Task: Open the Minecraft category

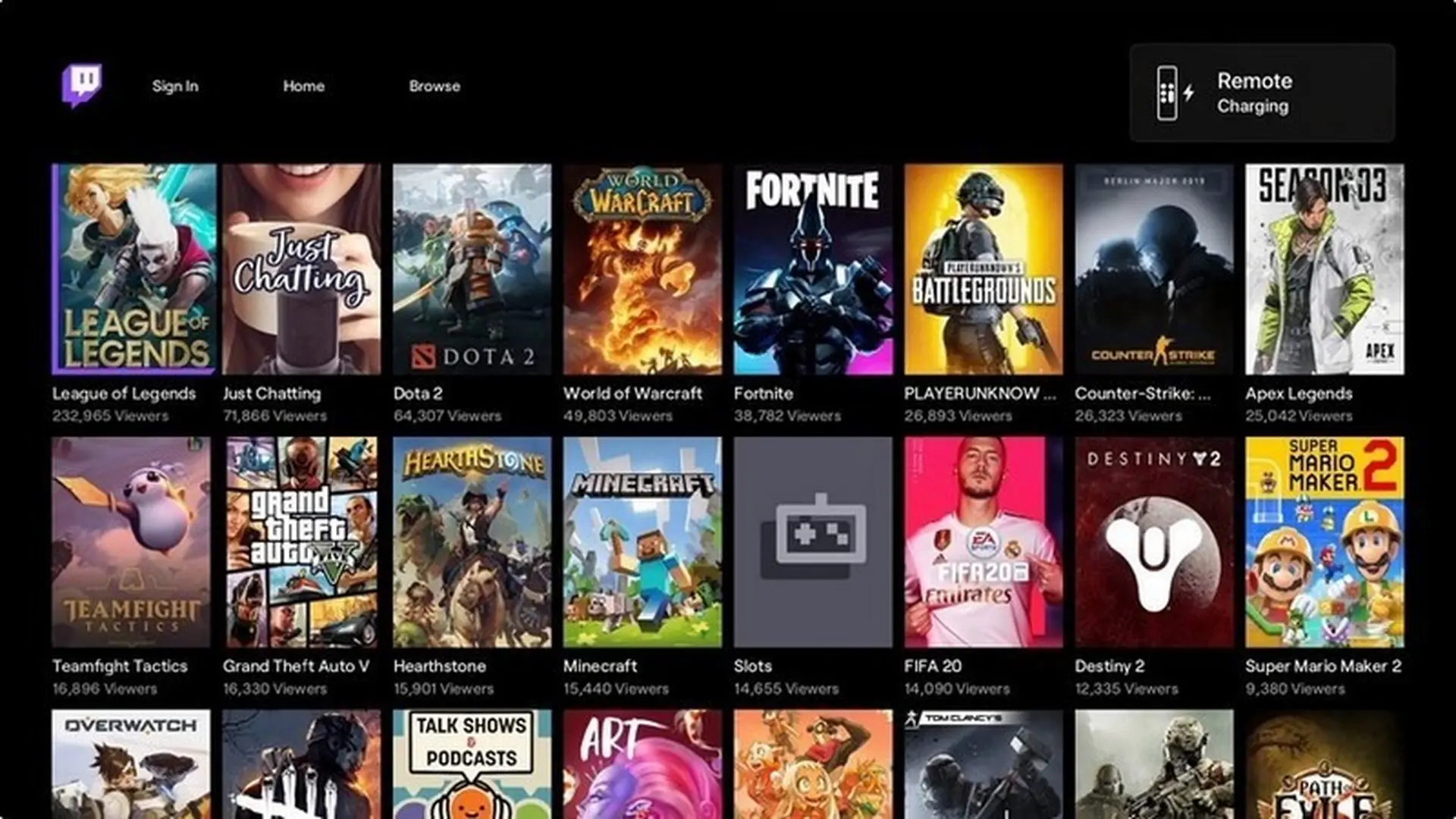Action: [x=642, y=542]
